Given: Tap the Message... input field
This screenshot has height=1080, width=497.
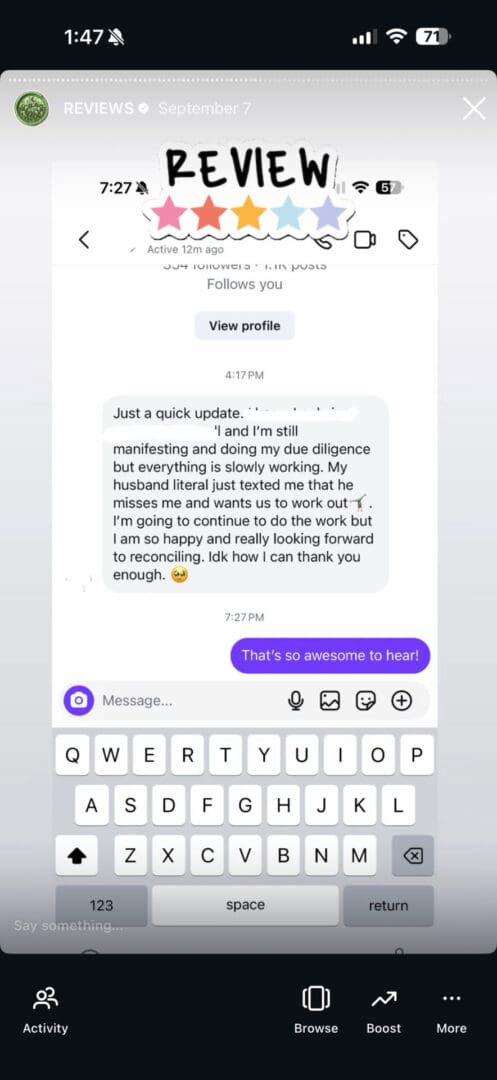Looking at the screenshot, I should pyautogui.click(x=189, y=700).
